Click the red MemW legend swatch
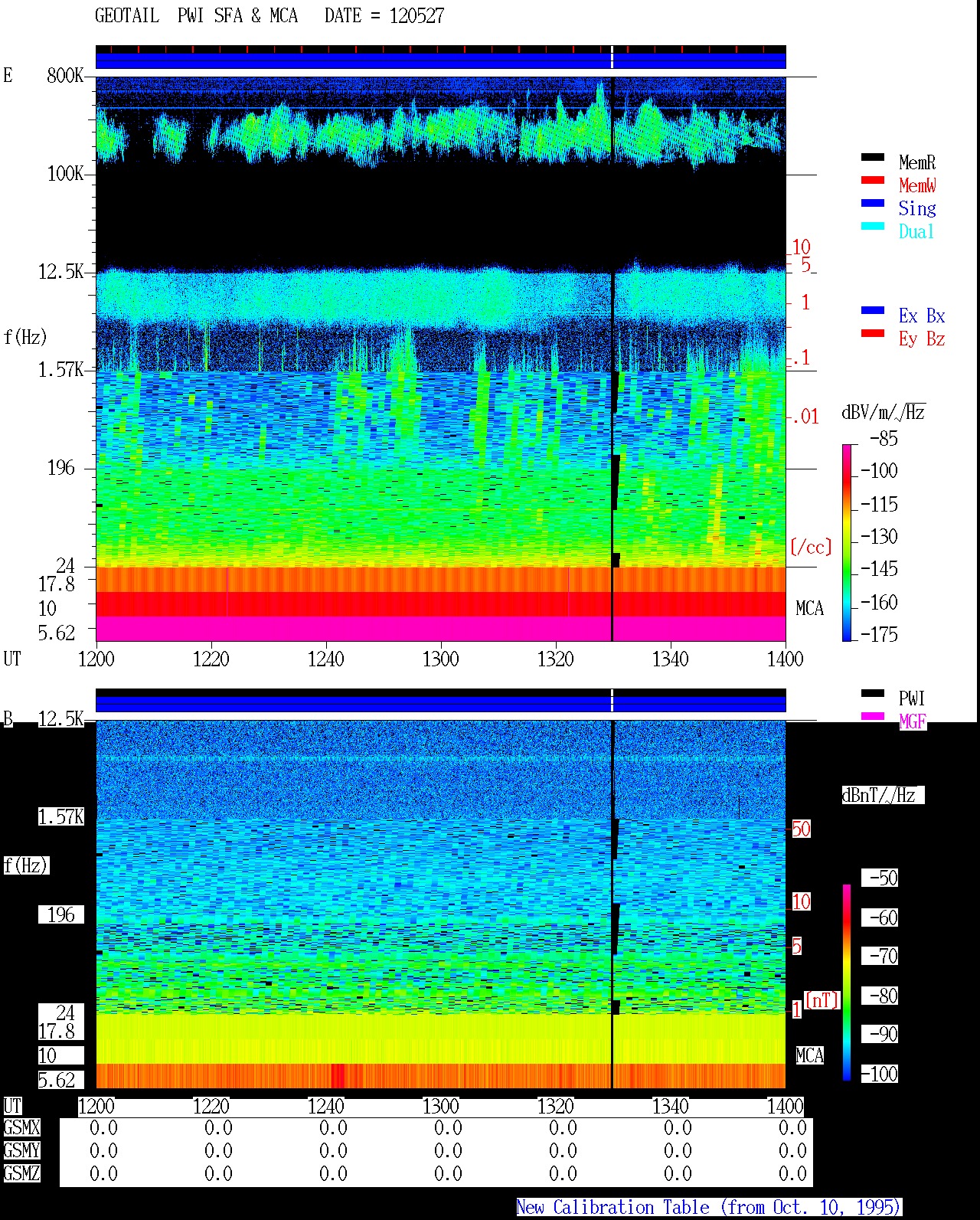 tap(872, 180)
